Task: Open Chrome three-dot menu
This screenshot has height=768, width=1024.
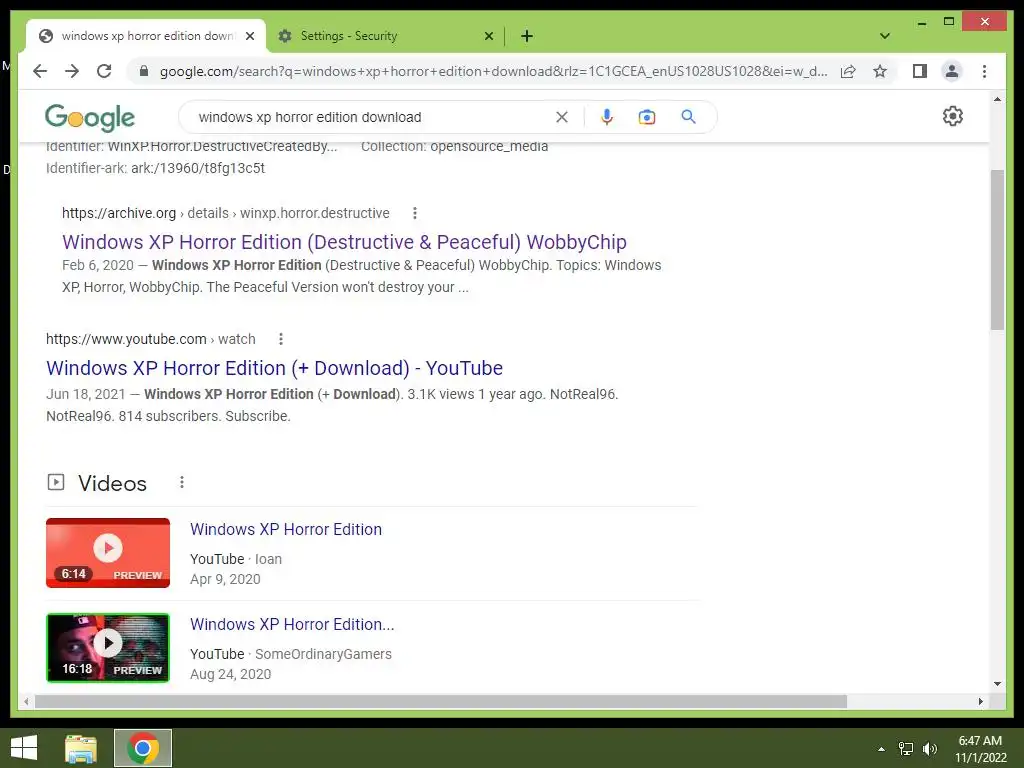Action: 984,71
